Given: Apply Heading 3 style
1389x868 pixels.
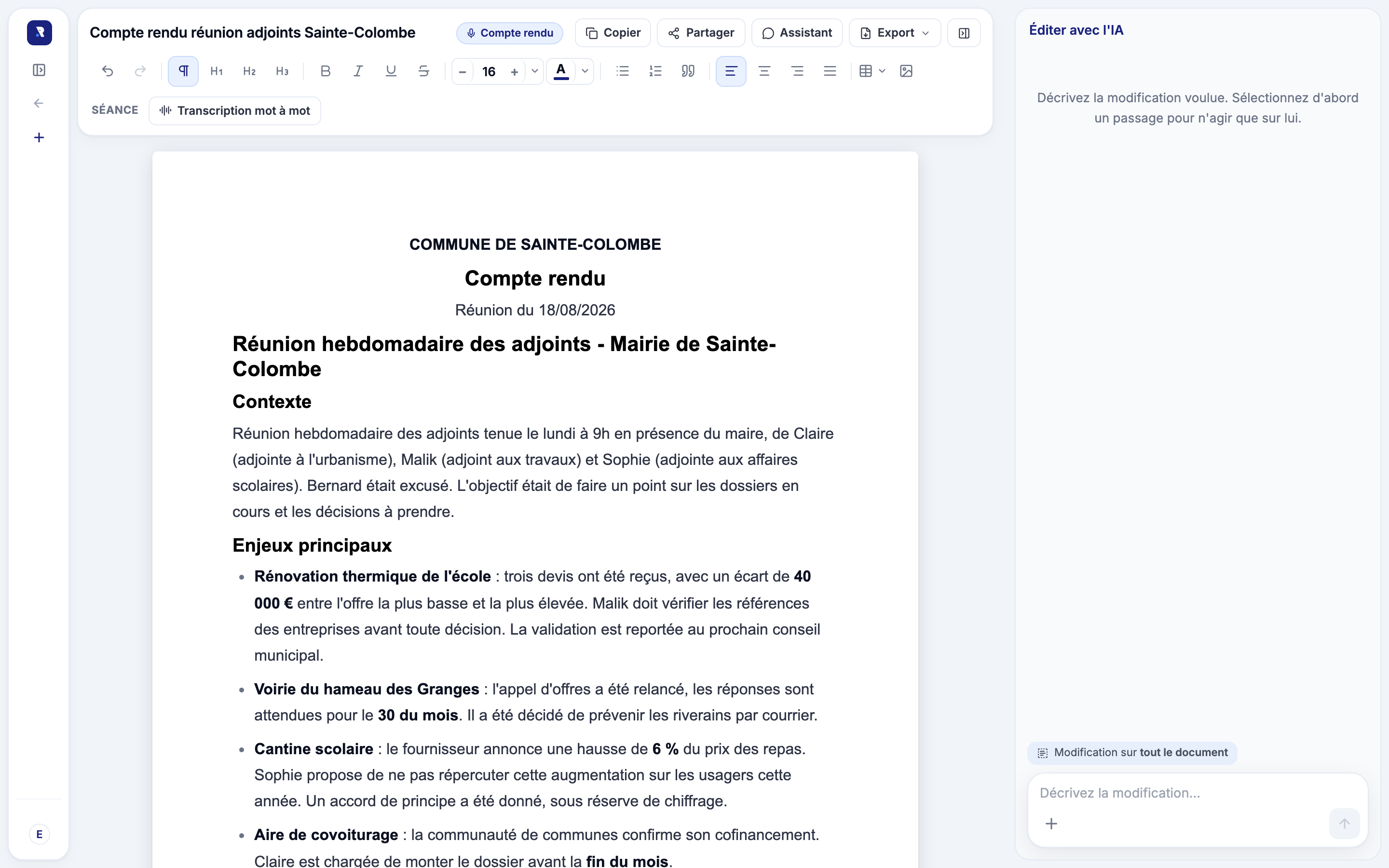Looking at the screenshot, I should [282, 71].
